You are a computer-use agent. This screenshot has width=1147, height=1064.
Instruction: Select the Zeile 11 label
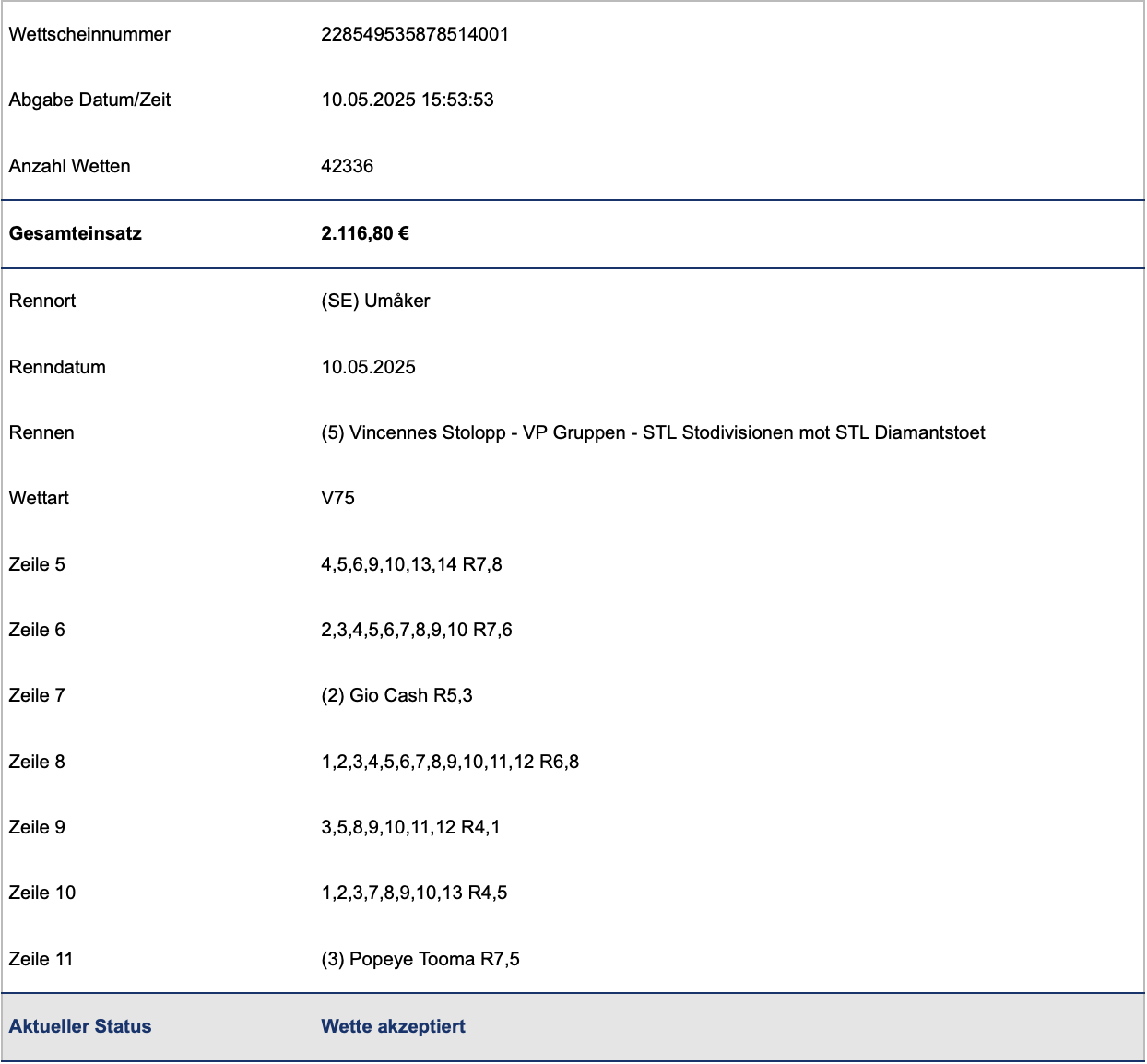tap(41, 959)
